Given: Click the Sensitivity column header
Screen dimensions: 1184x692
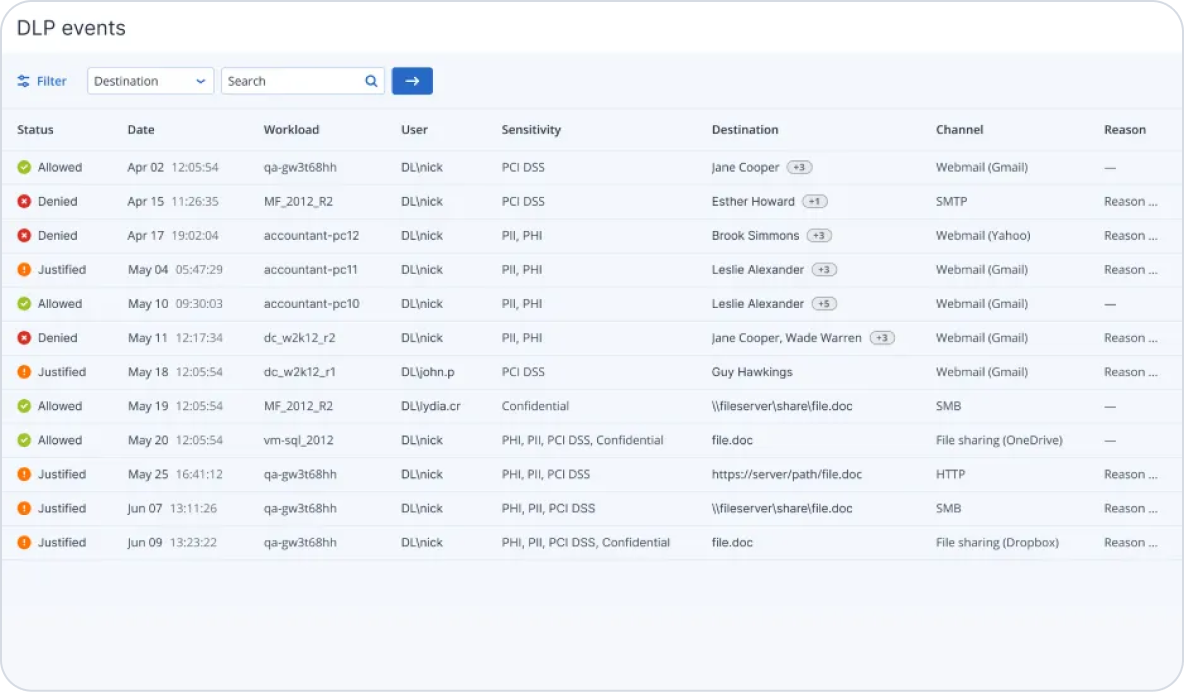Looking at the screenshot, I should (531, 130).
